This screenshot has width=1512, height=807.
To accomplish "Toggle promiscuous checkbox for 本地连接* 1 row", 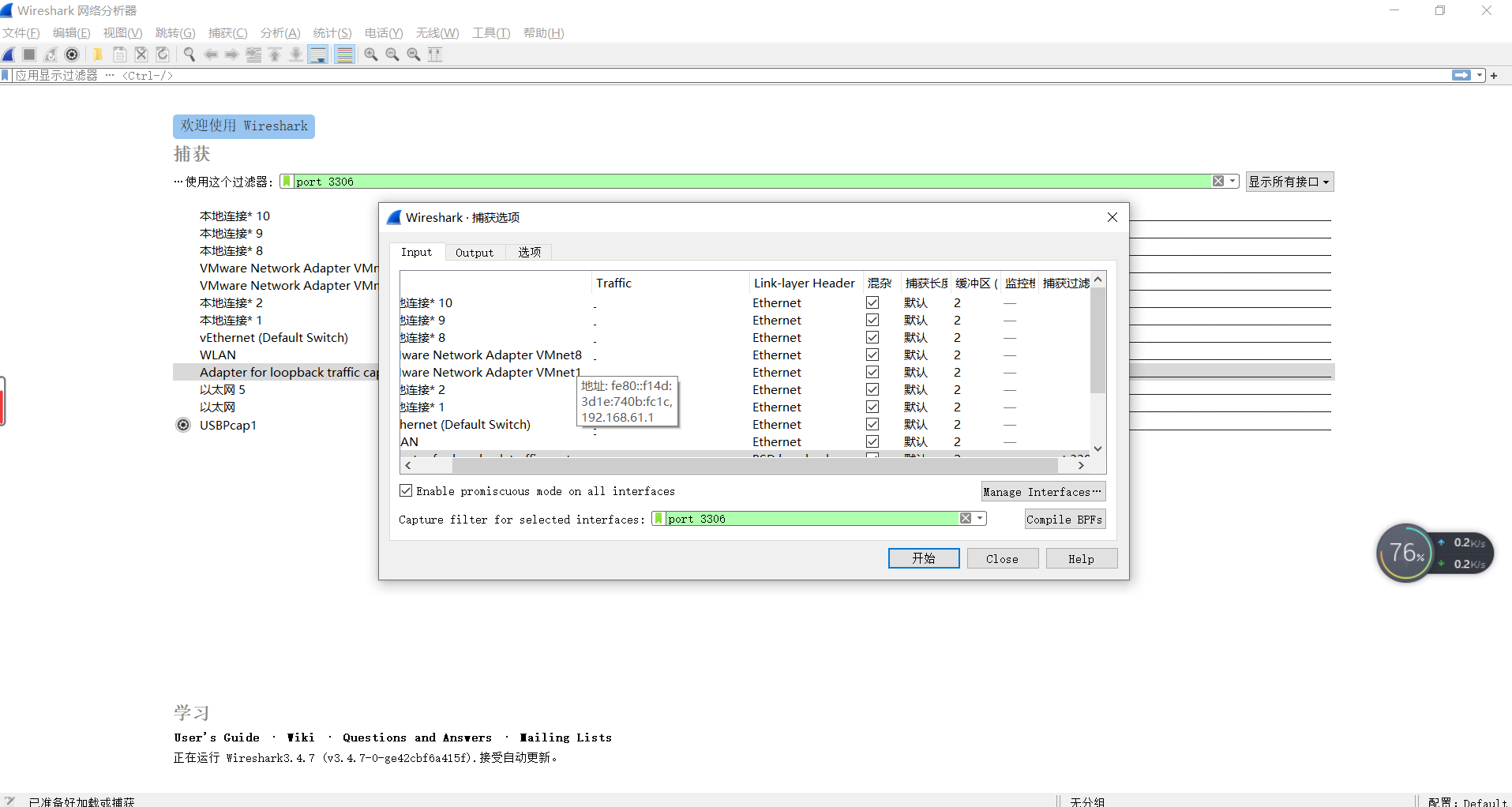I will coord(872,407).
